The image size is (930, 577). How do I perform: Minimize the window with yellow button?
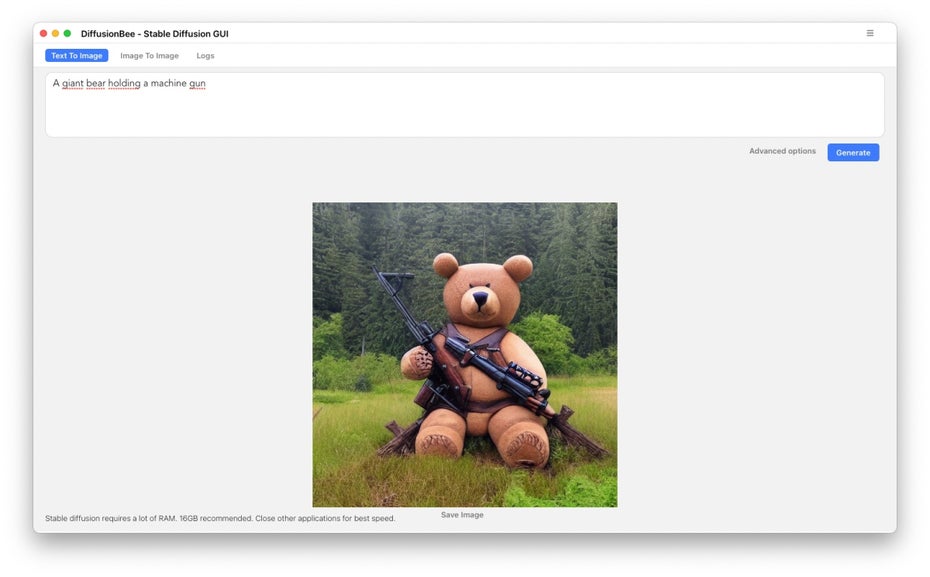point(55,34)
